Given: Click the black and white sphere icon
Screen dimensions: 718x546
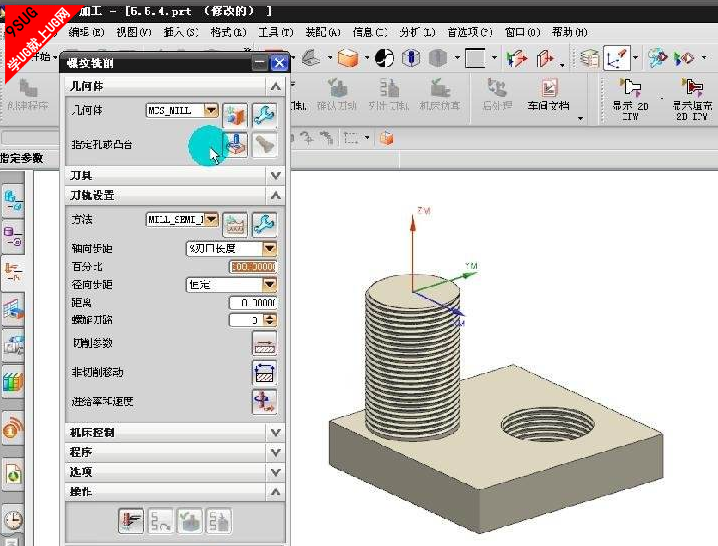Looking at the screenshot, I should click(384, 58).
